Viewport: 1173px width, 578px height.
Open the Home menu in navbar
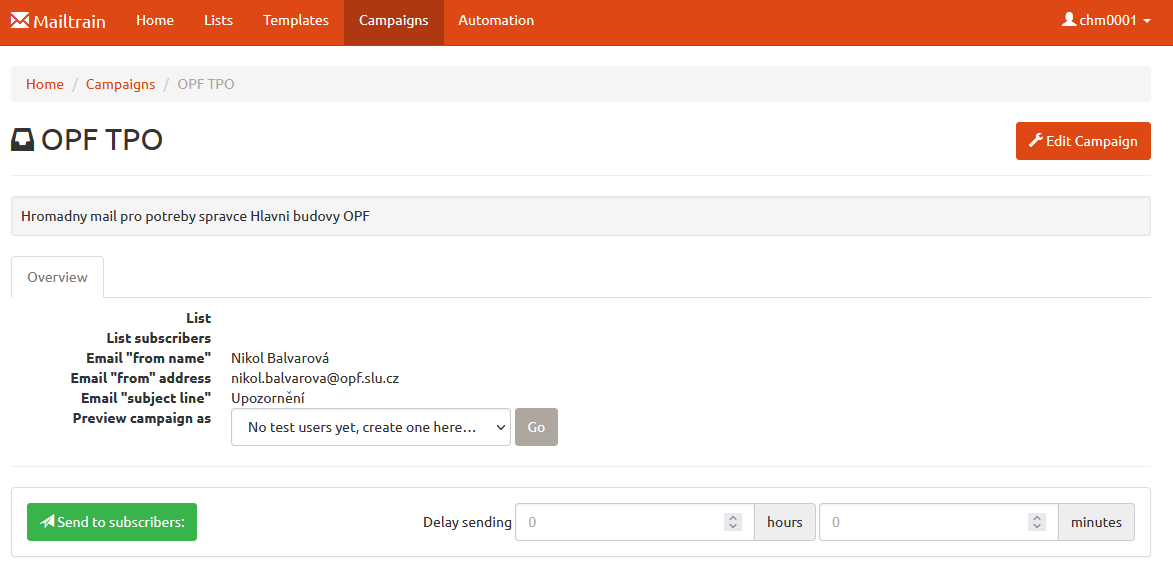(x=155, y=20)
